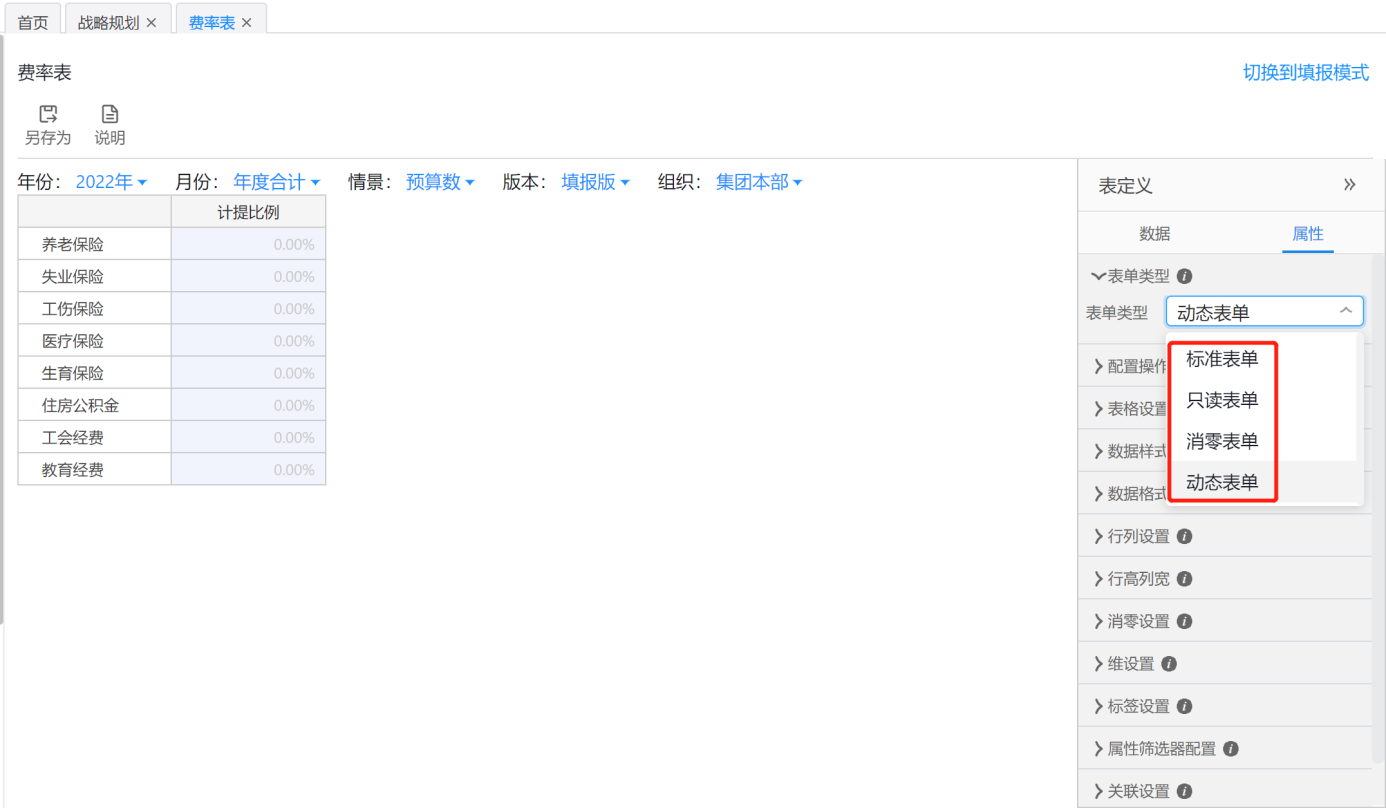Go to the 首页 tab
The image size is (1386, 808).
tap(33, 23)
